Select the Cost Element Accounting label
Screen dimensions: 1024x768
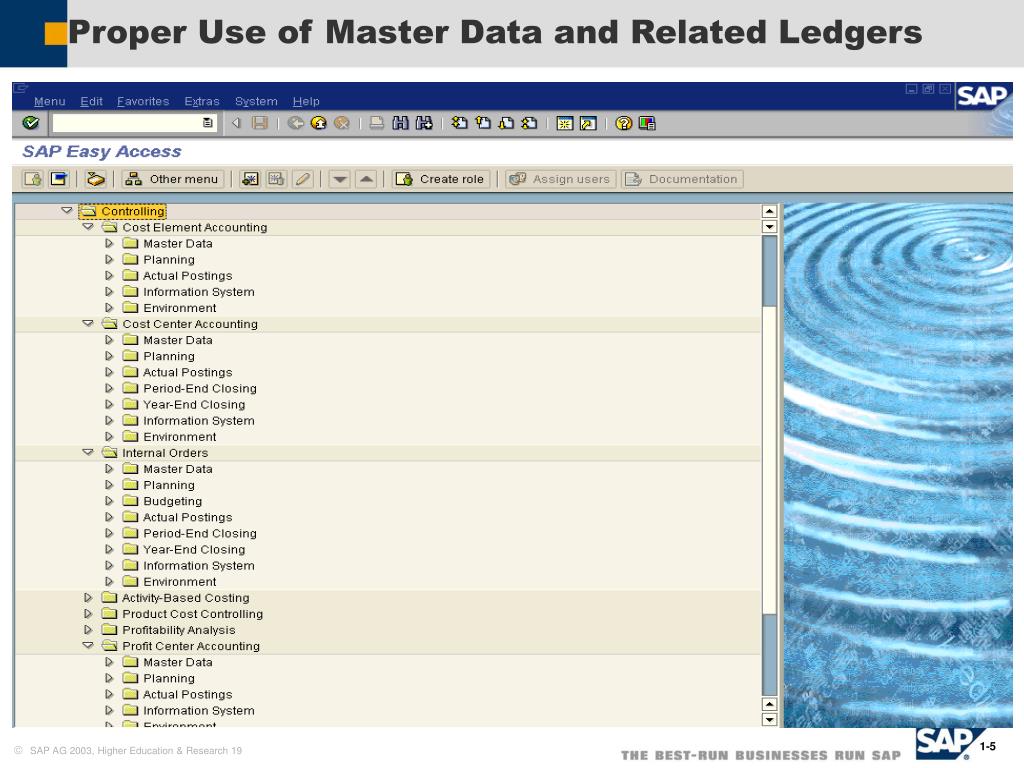(195, 227)
